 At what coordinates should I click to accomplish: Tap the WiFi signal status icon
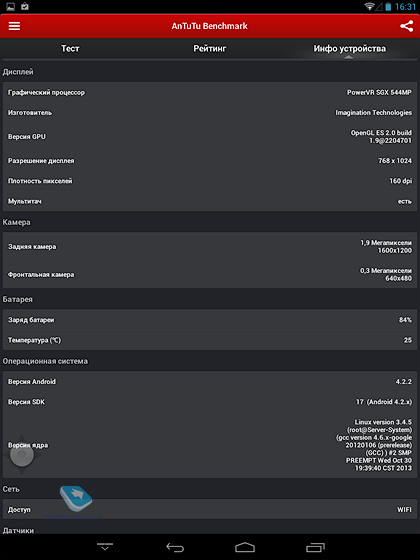(x=369, y=6)
